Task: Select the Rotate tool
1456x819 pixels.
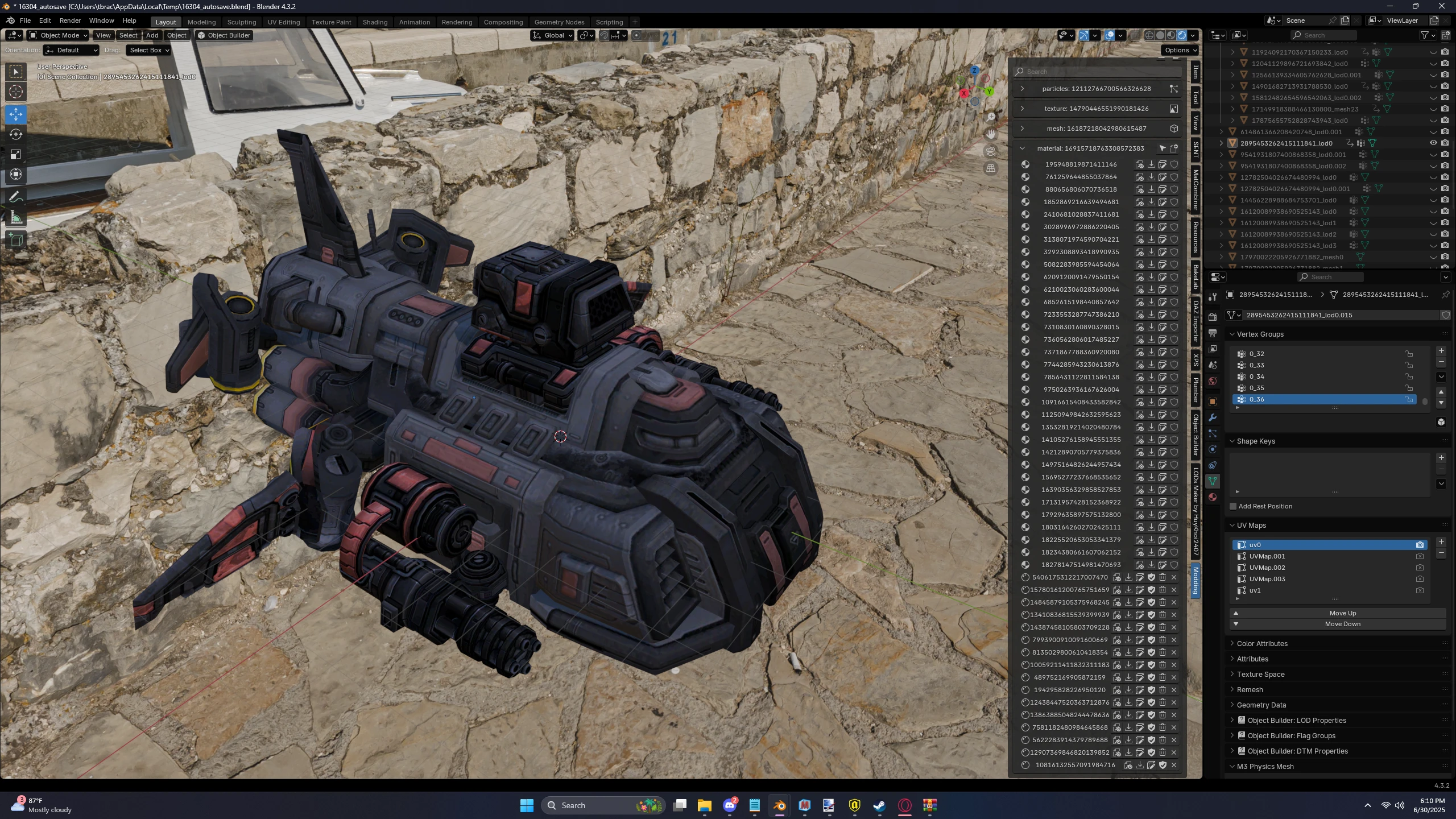Action: coord(16,134)
